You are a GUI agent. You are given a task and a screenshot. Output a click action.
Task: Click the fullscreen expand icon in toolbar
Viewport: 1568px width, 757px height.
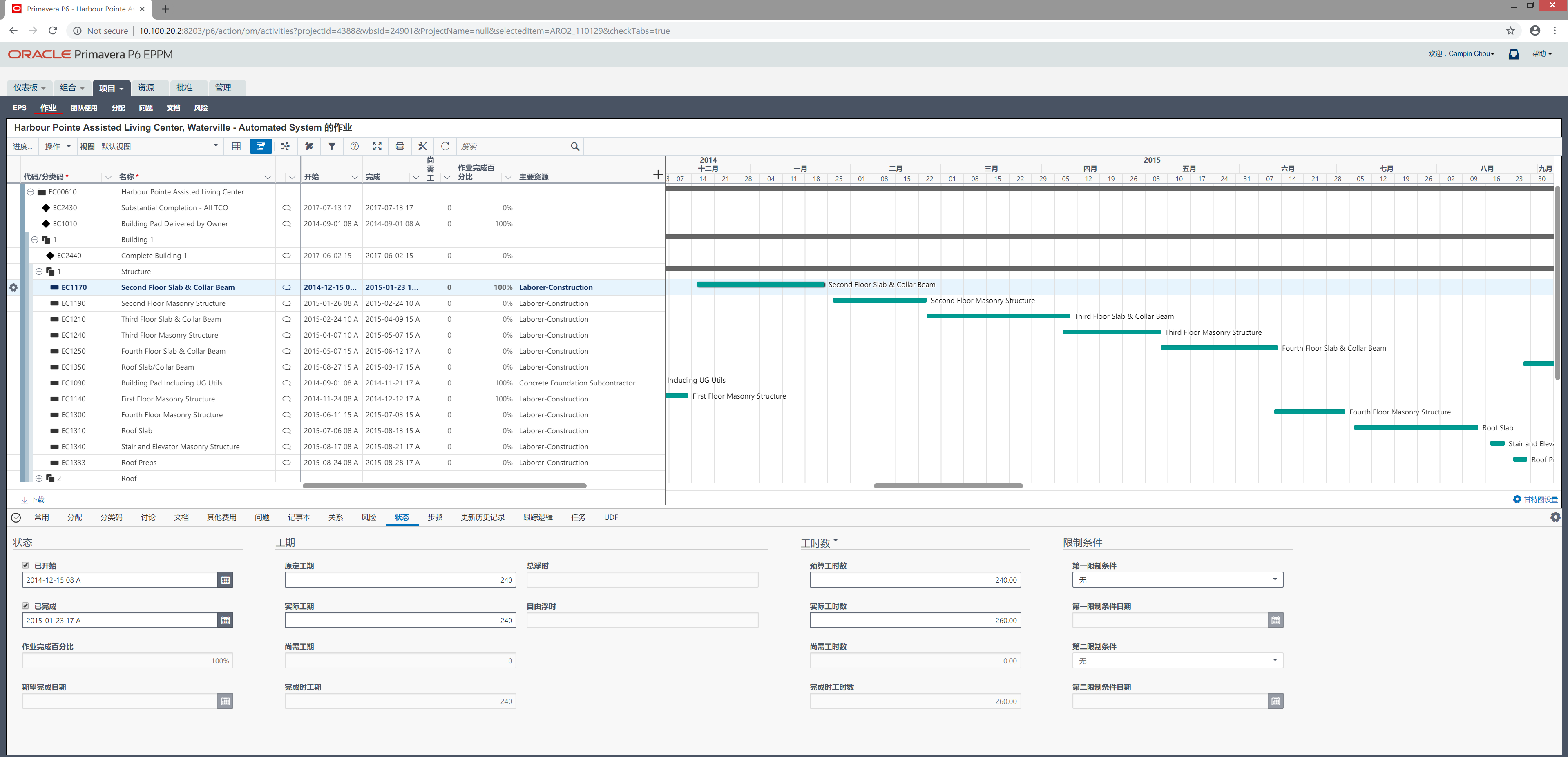point(377,146)
